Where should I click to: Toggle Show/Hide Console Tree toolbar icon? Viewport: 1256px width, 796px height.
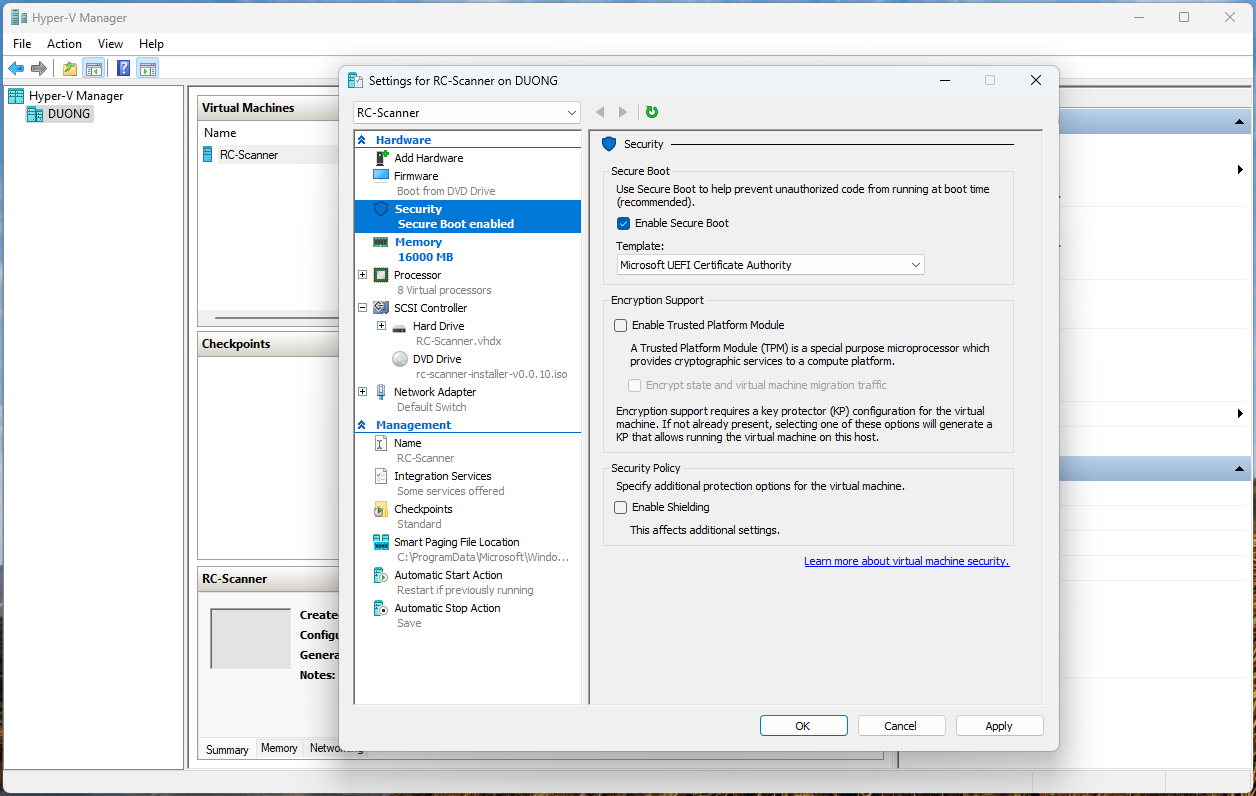tap(94, 68)
